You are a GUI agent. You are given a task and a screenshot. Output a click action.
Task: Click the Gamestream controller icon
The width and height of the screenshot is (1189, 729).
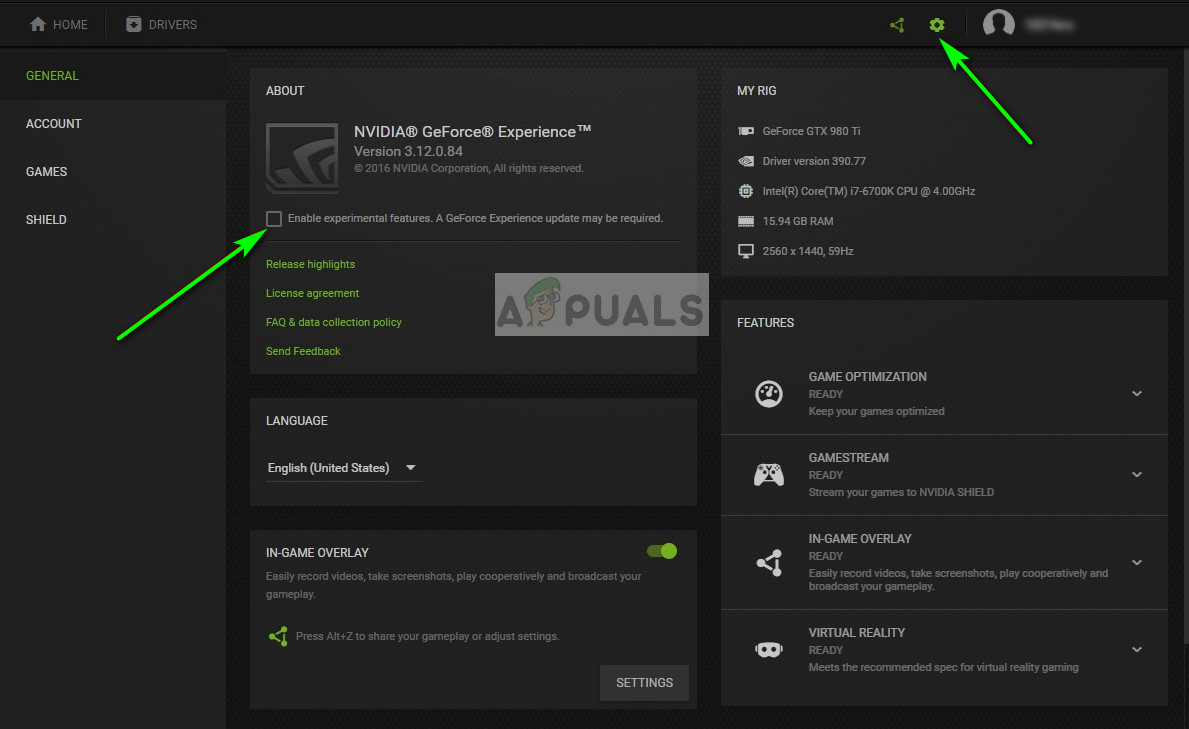point(769,475)
